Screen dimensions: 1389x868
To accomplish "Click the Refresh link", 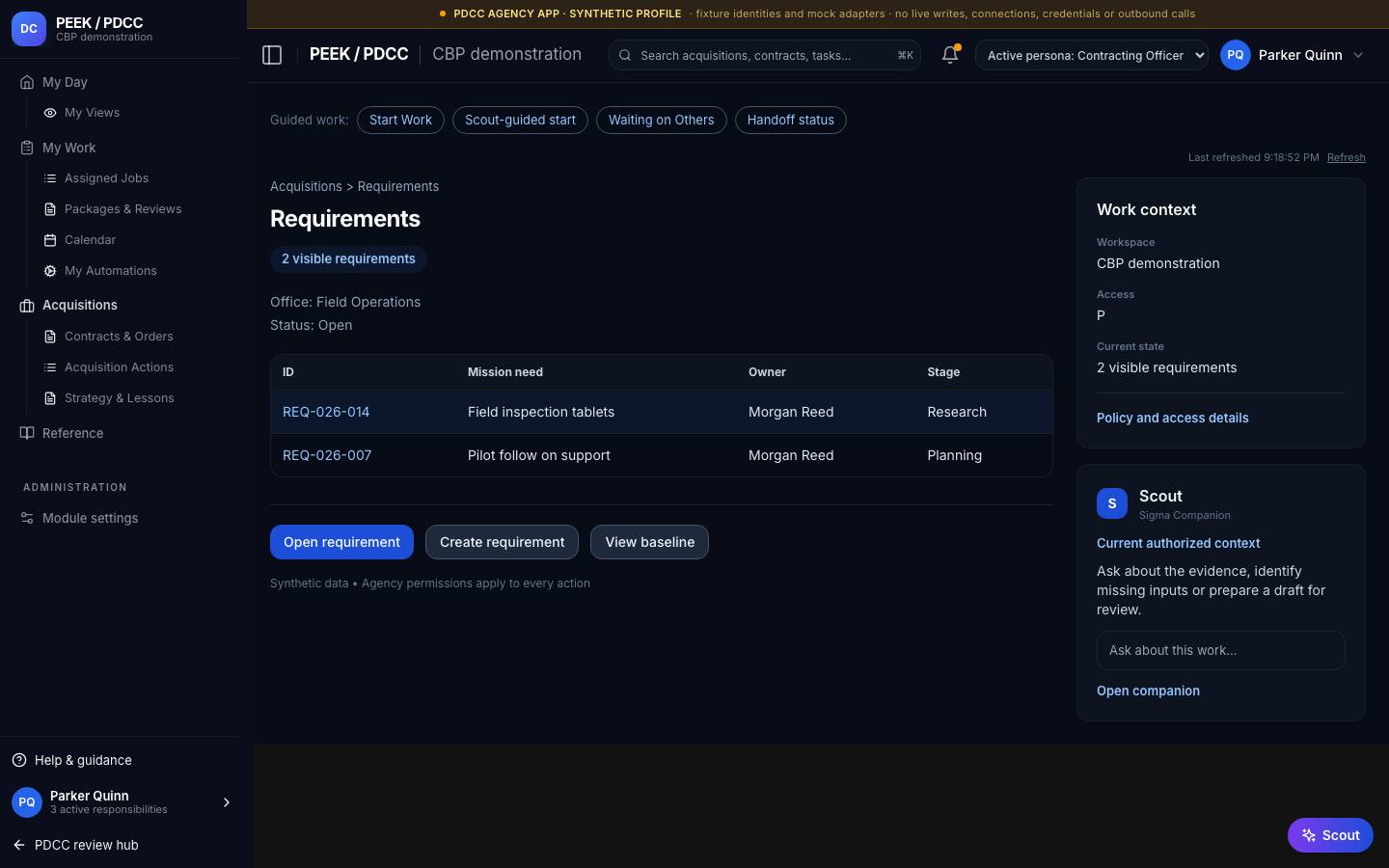I will (1346, 157).
